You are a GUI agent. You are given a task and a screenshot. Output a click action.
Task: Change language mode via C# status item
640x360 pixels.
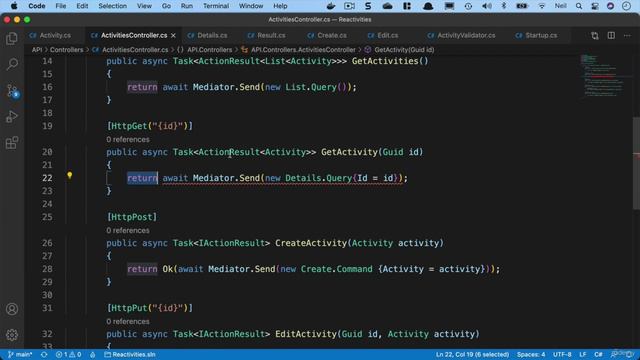(598, 354)
